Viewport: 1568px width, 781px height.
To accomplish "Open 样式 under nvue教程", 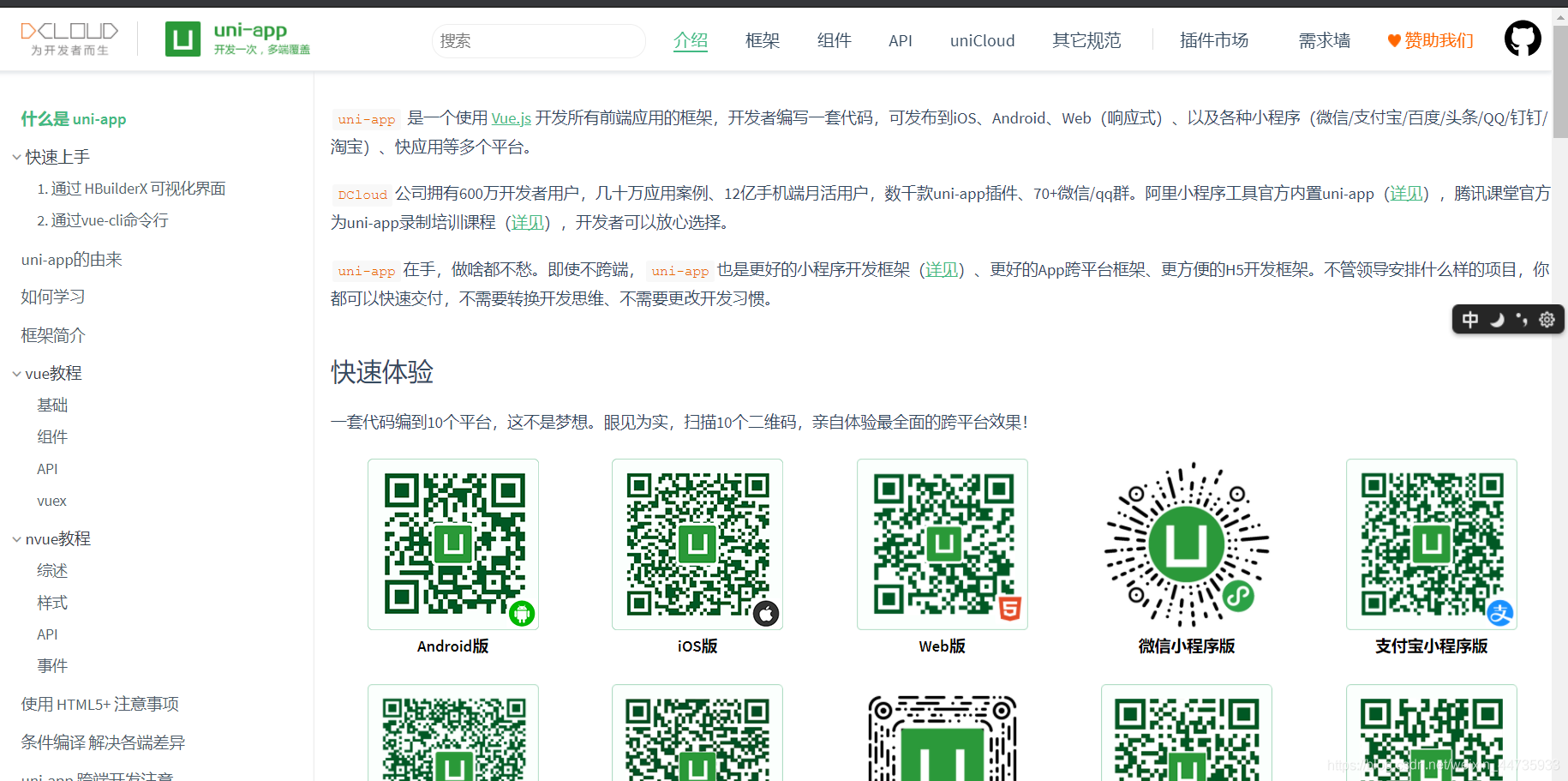I will tap(52, 603).
